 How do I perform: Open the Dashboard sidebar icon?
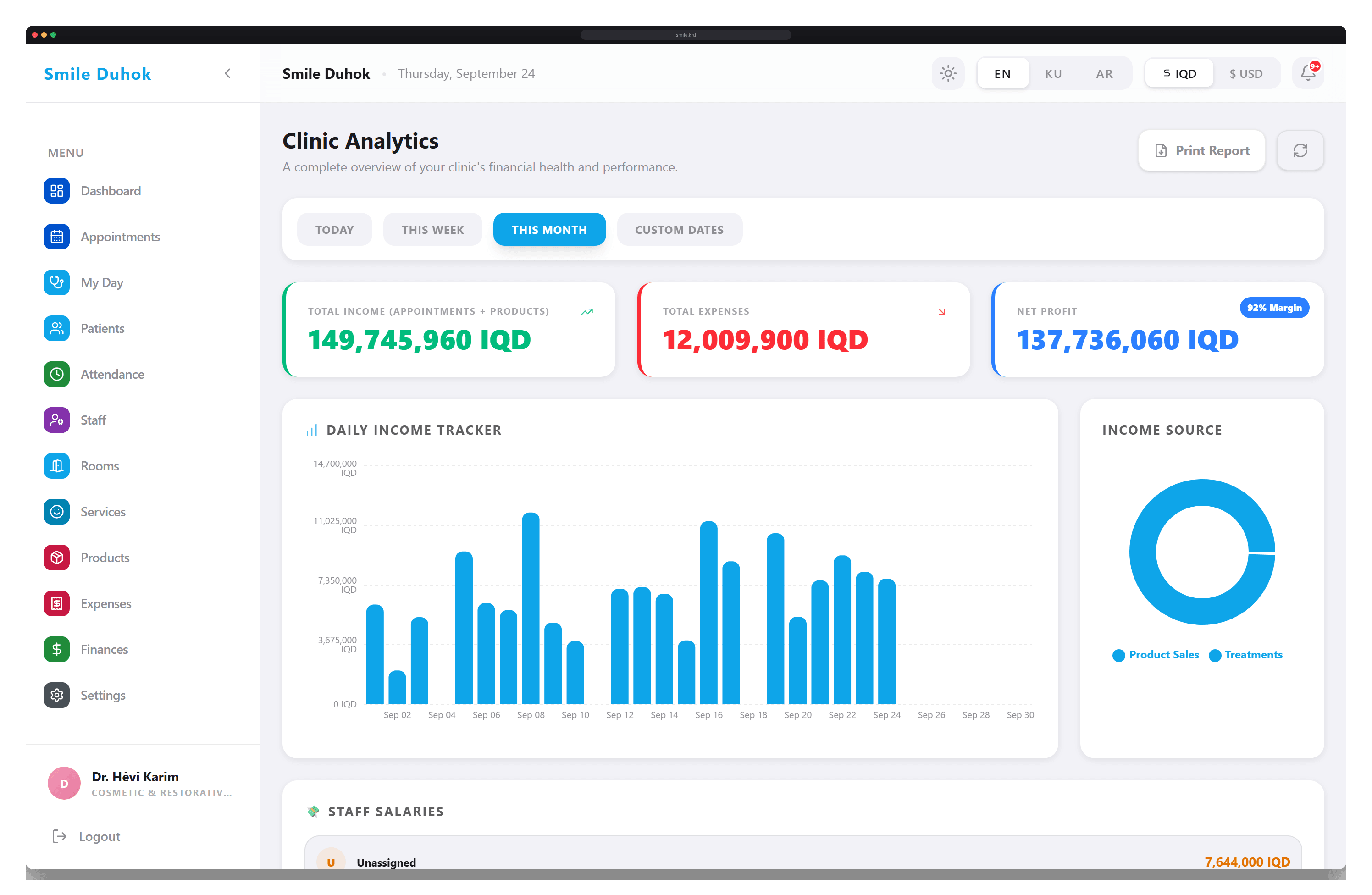56,191
